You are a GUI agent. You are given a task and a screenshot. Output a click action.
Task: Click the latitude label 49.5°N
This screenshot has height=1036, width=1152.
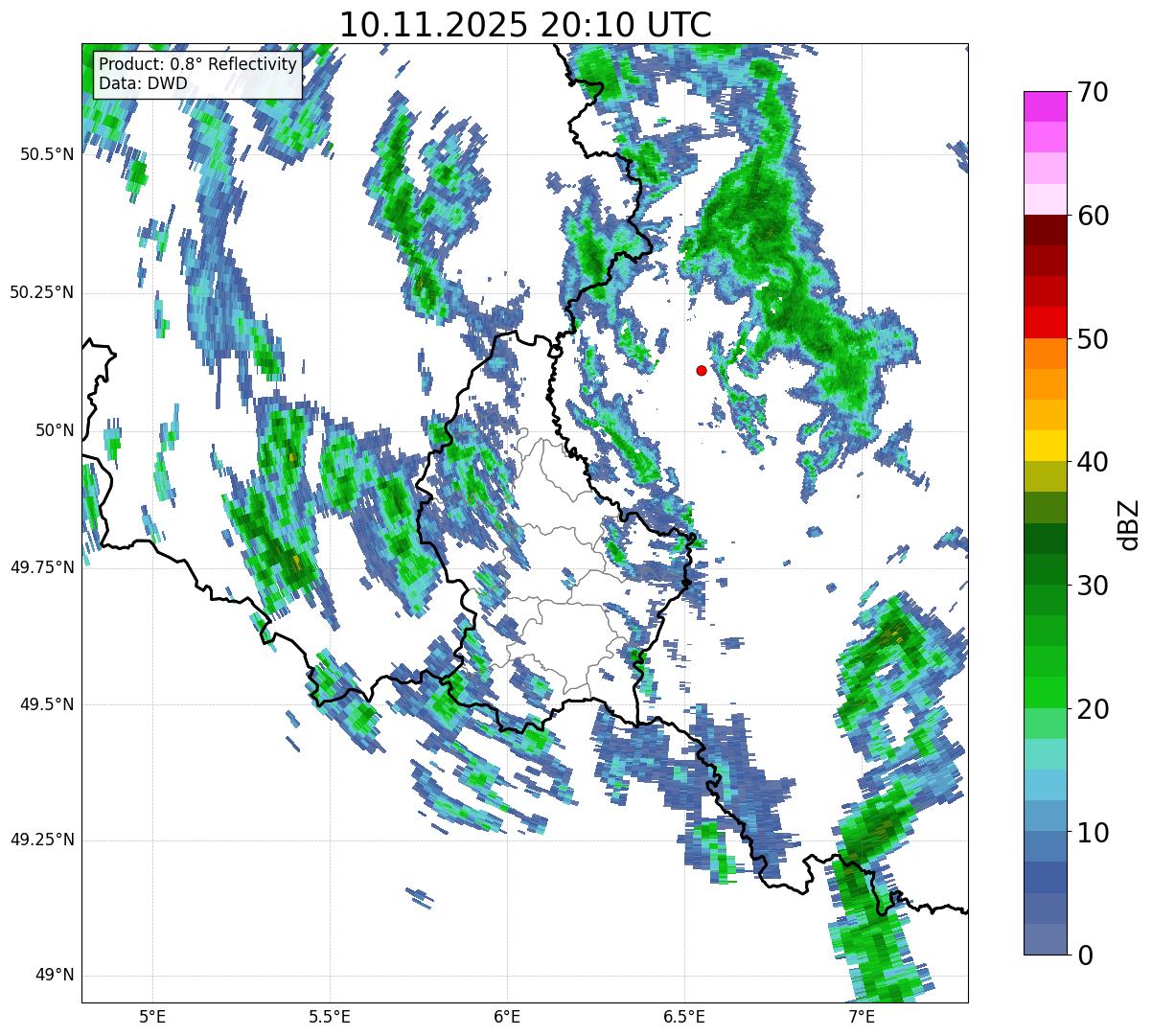(x=47, y=704)
